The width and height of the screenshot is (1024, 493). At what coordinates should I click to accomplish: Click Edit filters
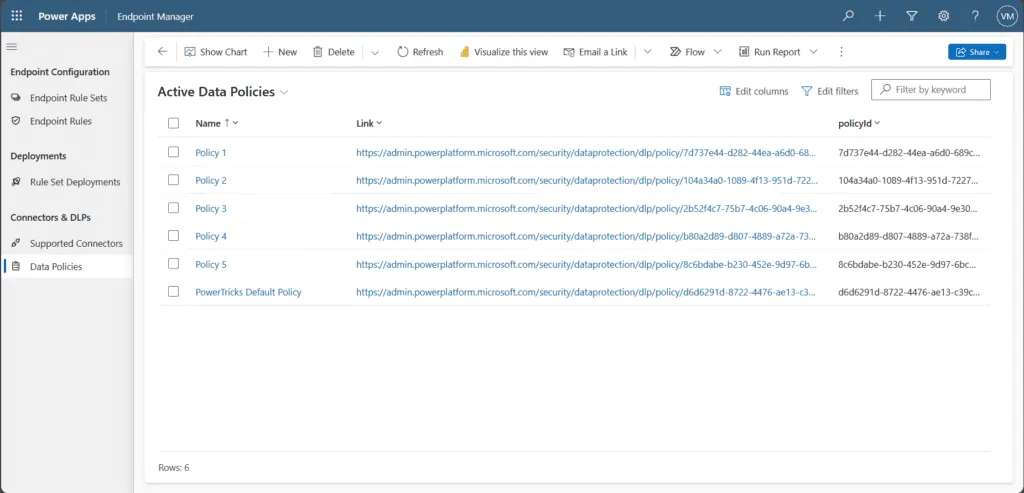coord(829,91)
